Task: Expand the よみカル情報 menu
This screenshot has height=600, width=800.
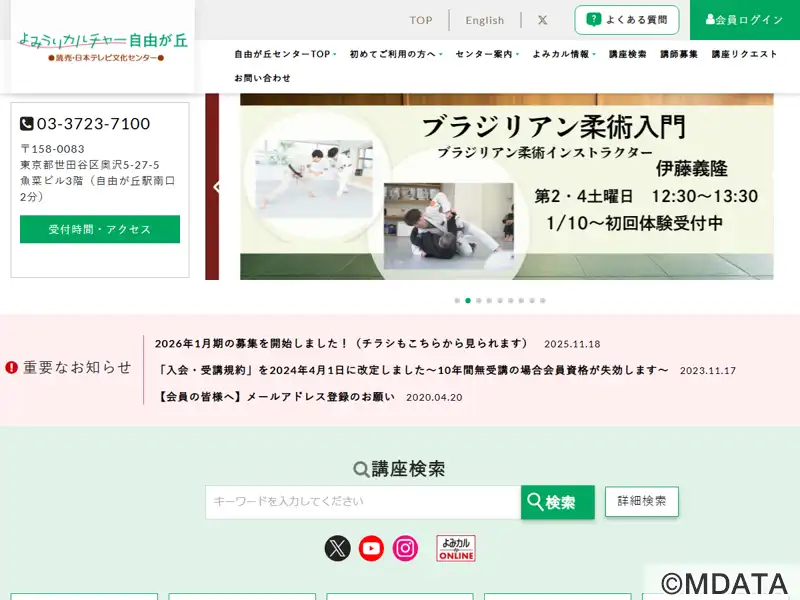Action: tap(564, 54)
